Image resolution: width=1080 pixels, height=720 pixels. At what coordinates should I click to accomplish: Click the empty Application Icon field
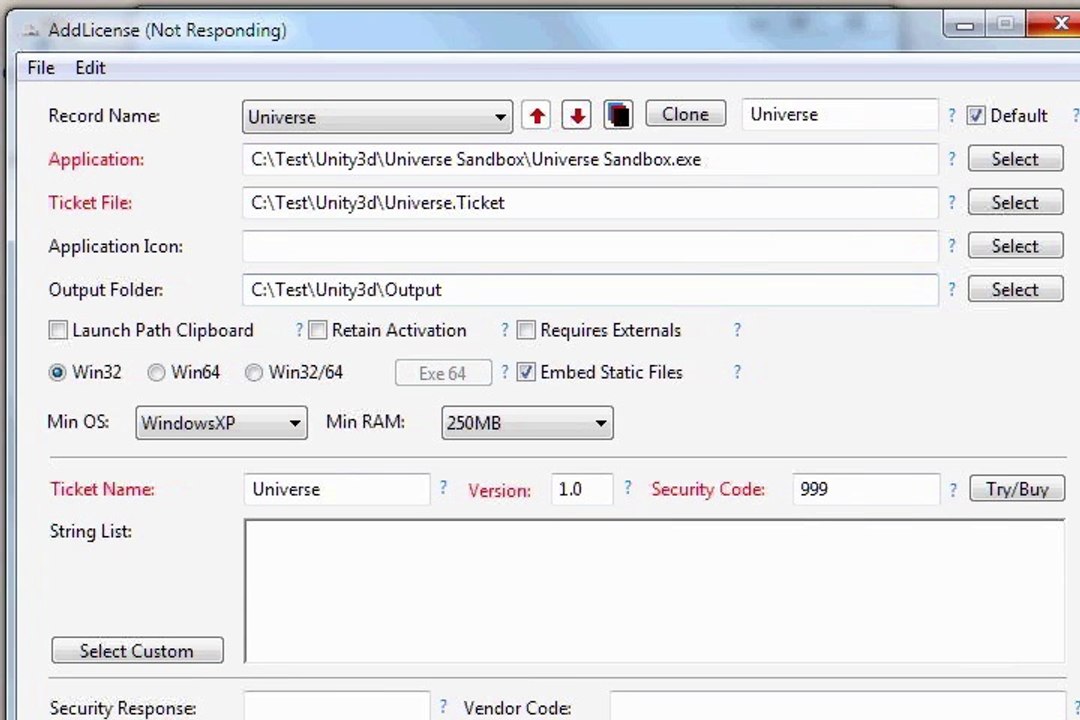(590, 246)
